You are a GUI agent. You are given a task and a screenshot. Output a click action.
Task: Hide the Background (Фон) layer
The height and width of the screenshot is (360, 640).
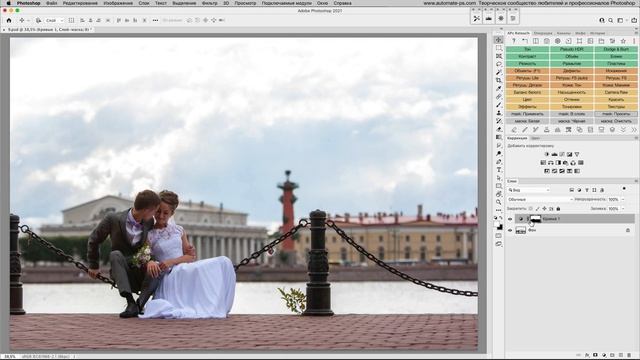coord(510,231)
